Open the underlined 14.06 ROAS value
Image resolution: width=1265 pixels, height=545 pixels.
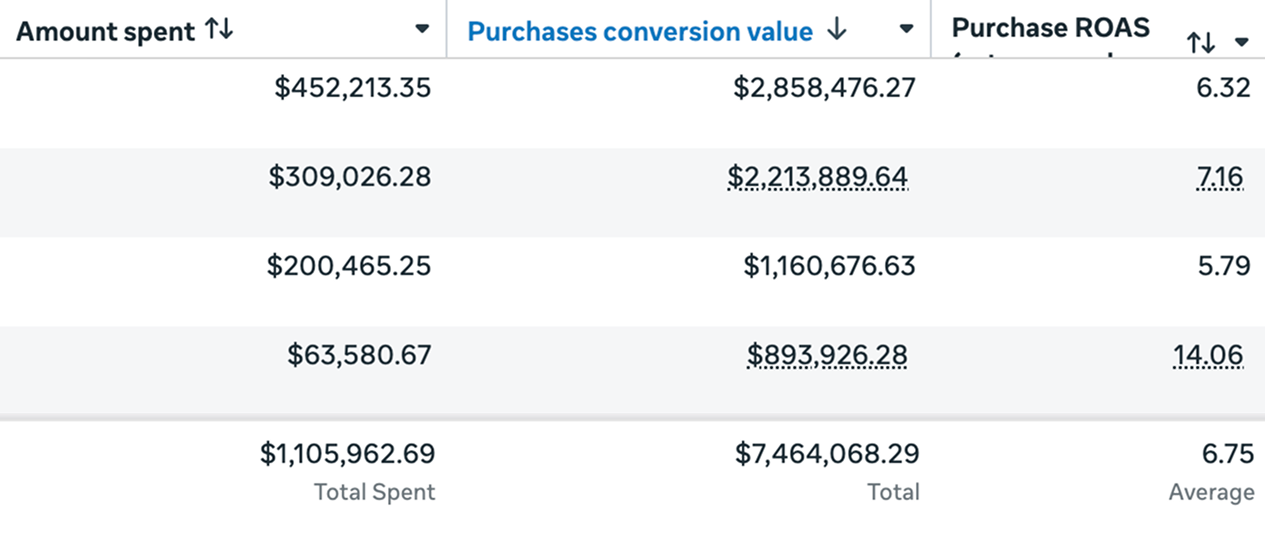click(1208, 355)
